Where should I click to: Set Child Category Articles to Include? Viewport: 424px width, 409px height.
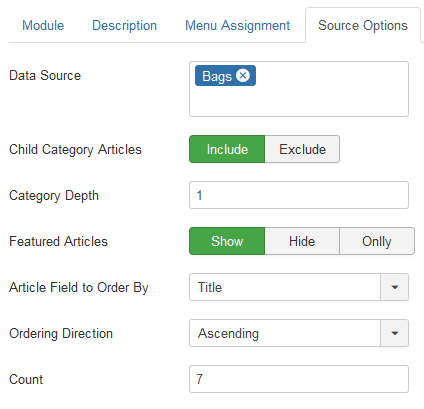[x=227, y=149]
